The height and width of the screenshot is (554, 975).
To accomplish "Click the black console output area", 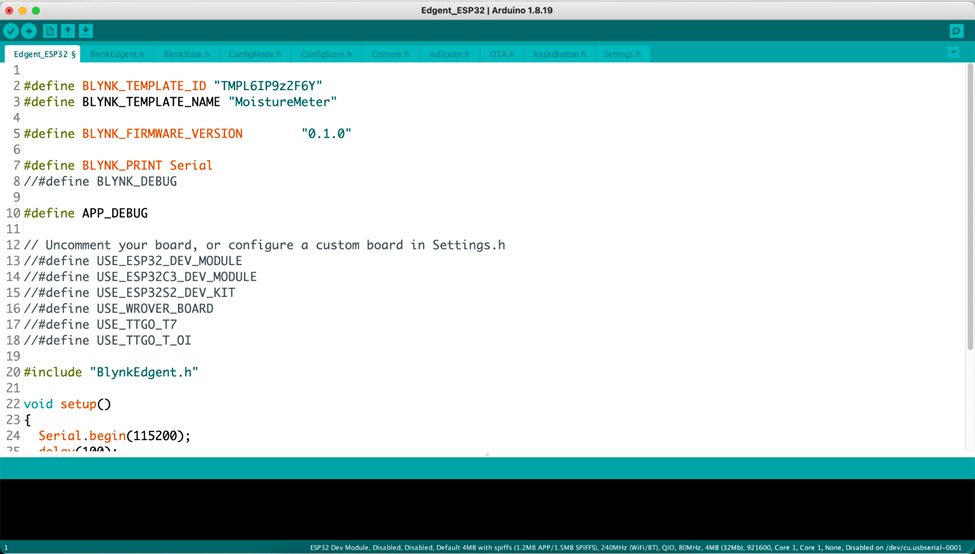I will click(488, 509).
